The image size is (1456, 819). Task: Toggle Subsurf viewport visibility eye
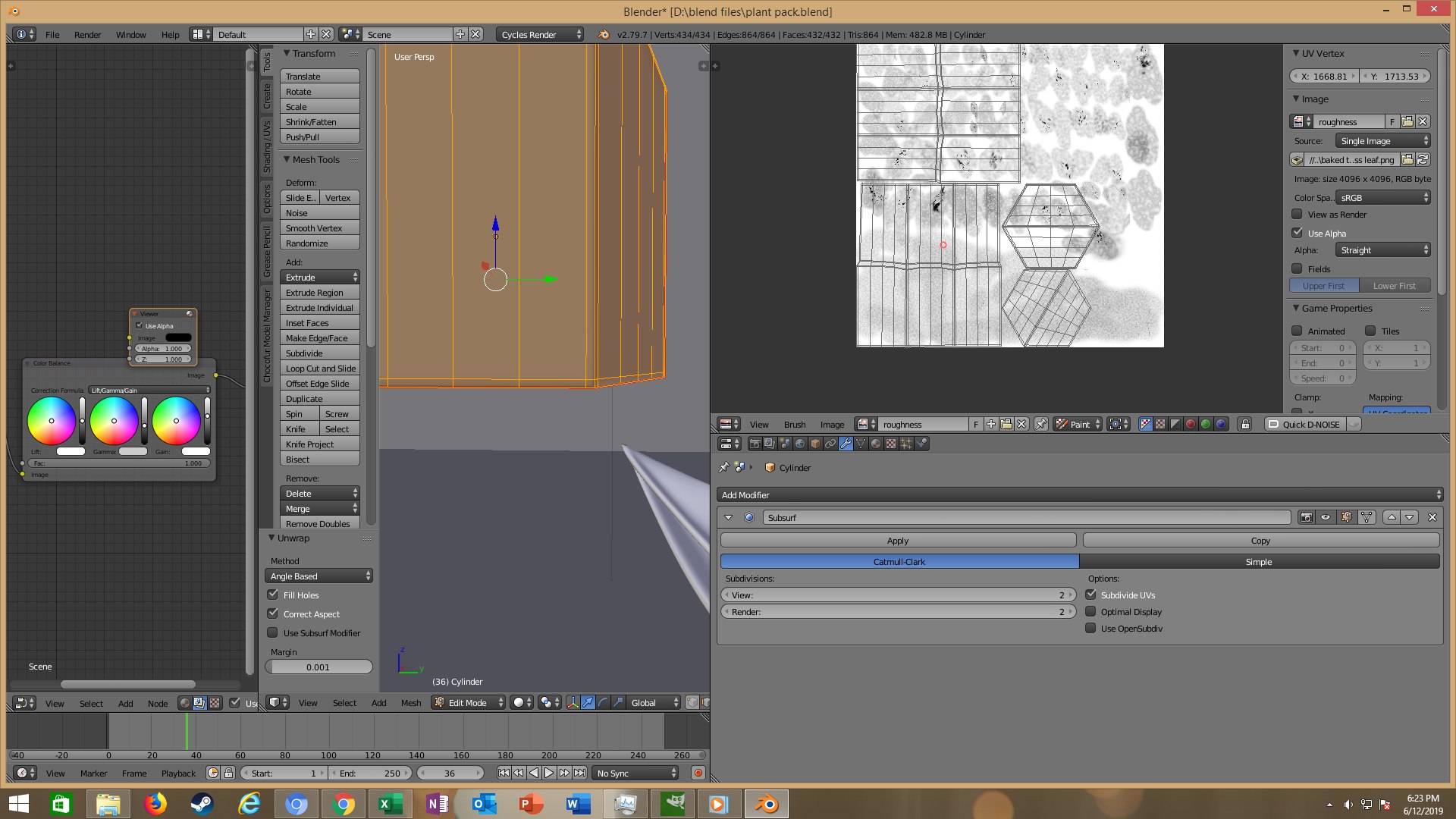(x=1326, y=517)
